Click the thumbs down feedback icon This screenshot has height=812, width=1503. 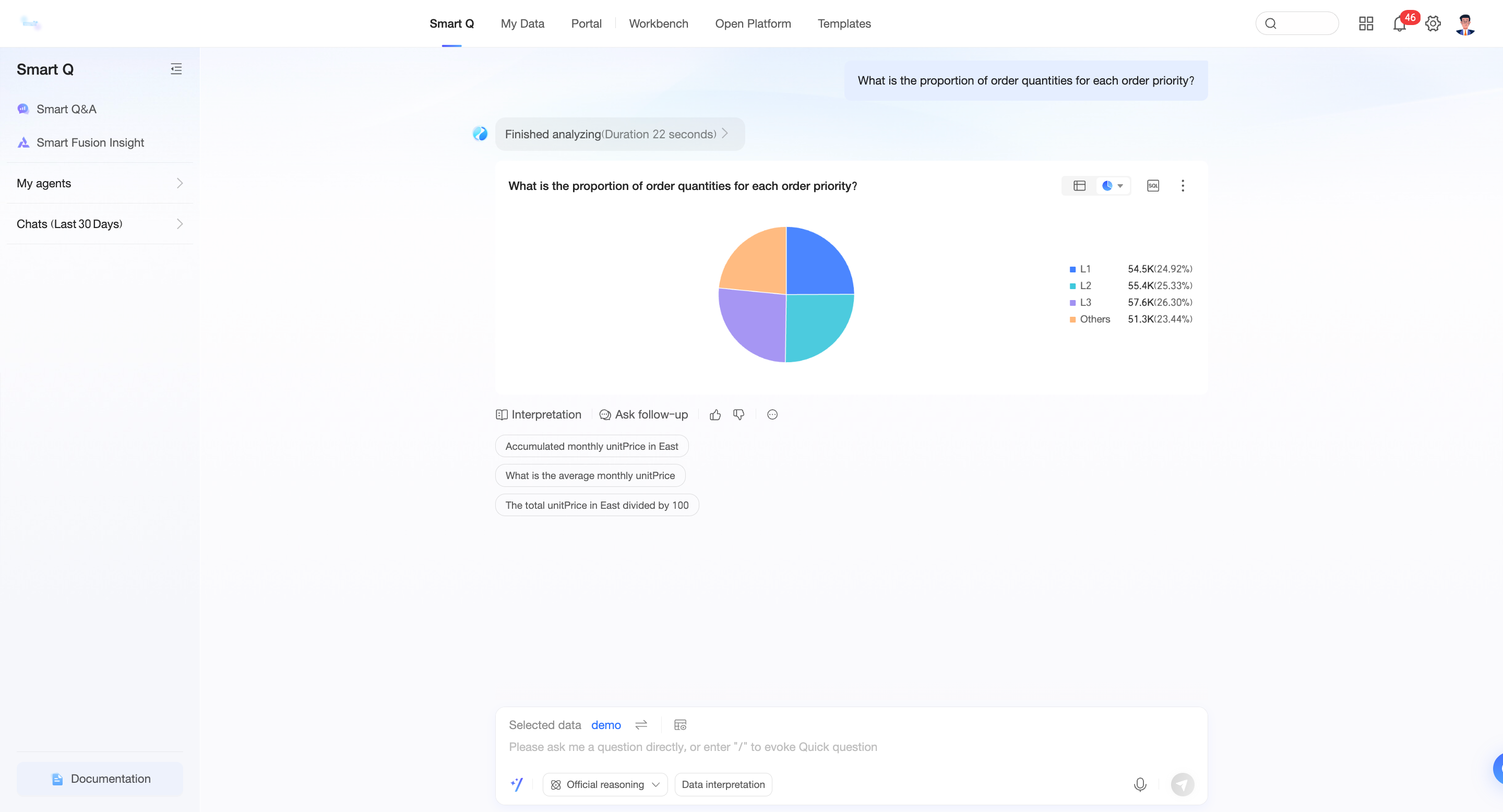click(x=738, y=415)
